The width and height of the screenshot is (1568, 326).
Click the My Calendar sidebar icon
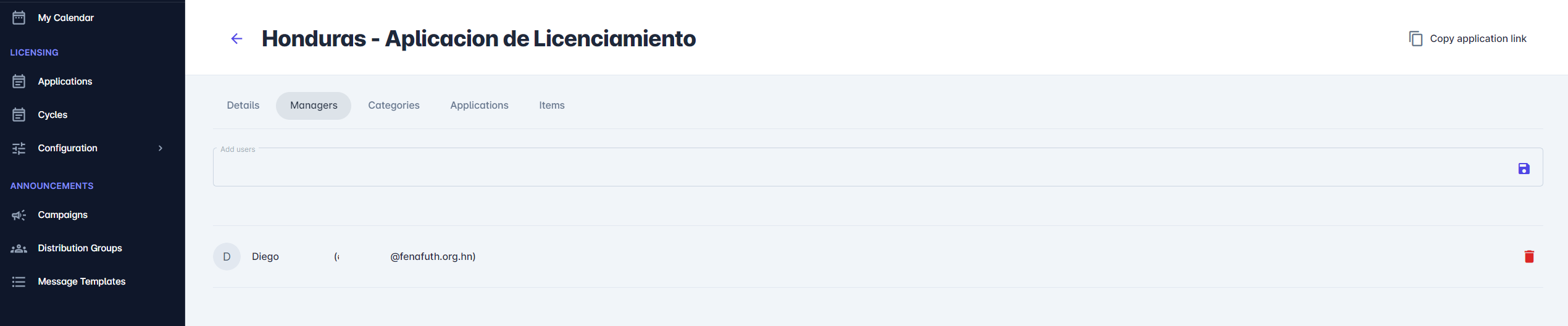pos(19,18)
